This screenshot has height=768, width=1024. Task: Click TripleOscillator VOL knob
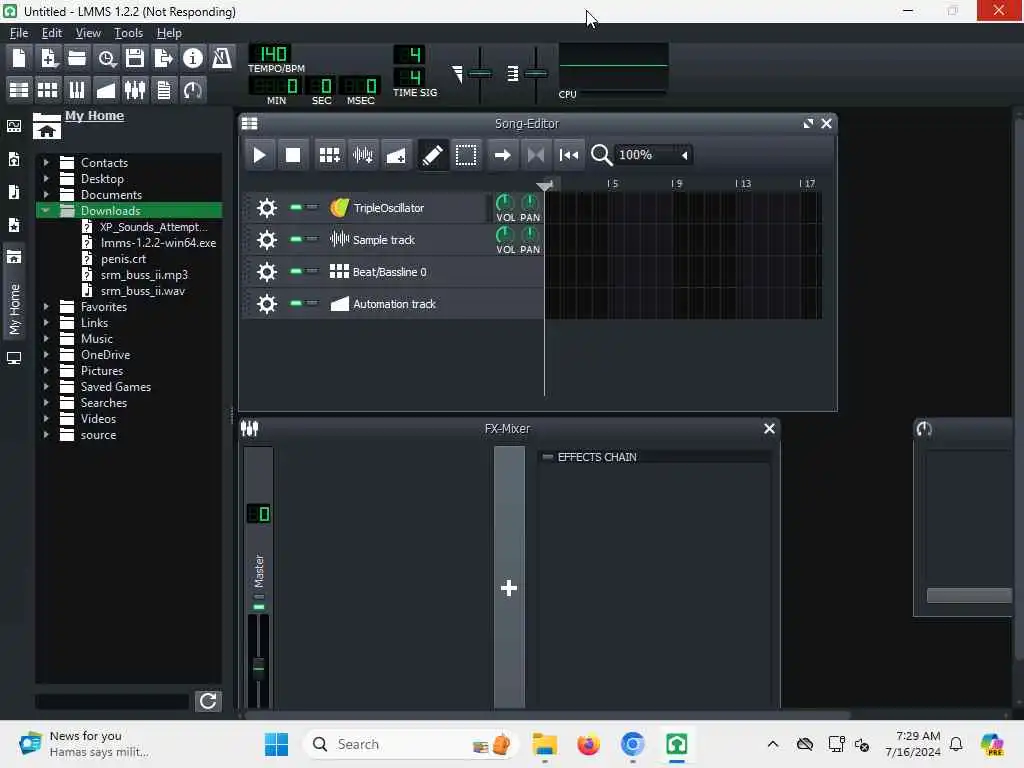click(505, 202)
